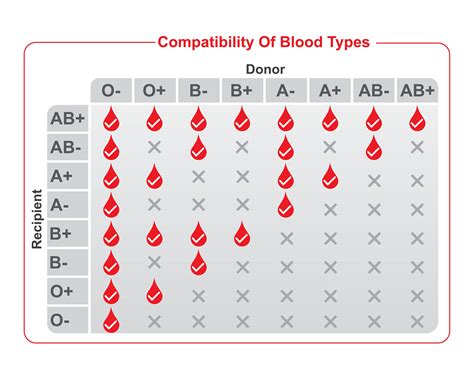Image resolution: width=474 pixels, height=379 pixels.
Task: Click the Donor label above the table
Action: (x=265, y=69)
